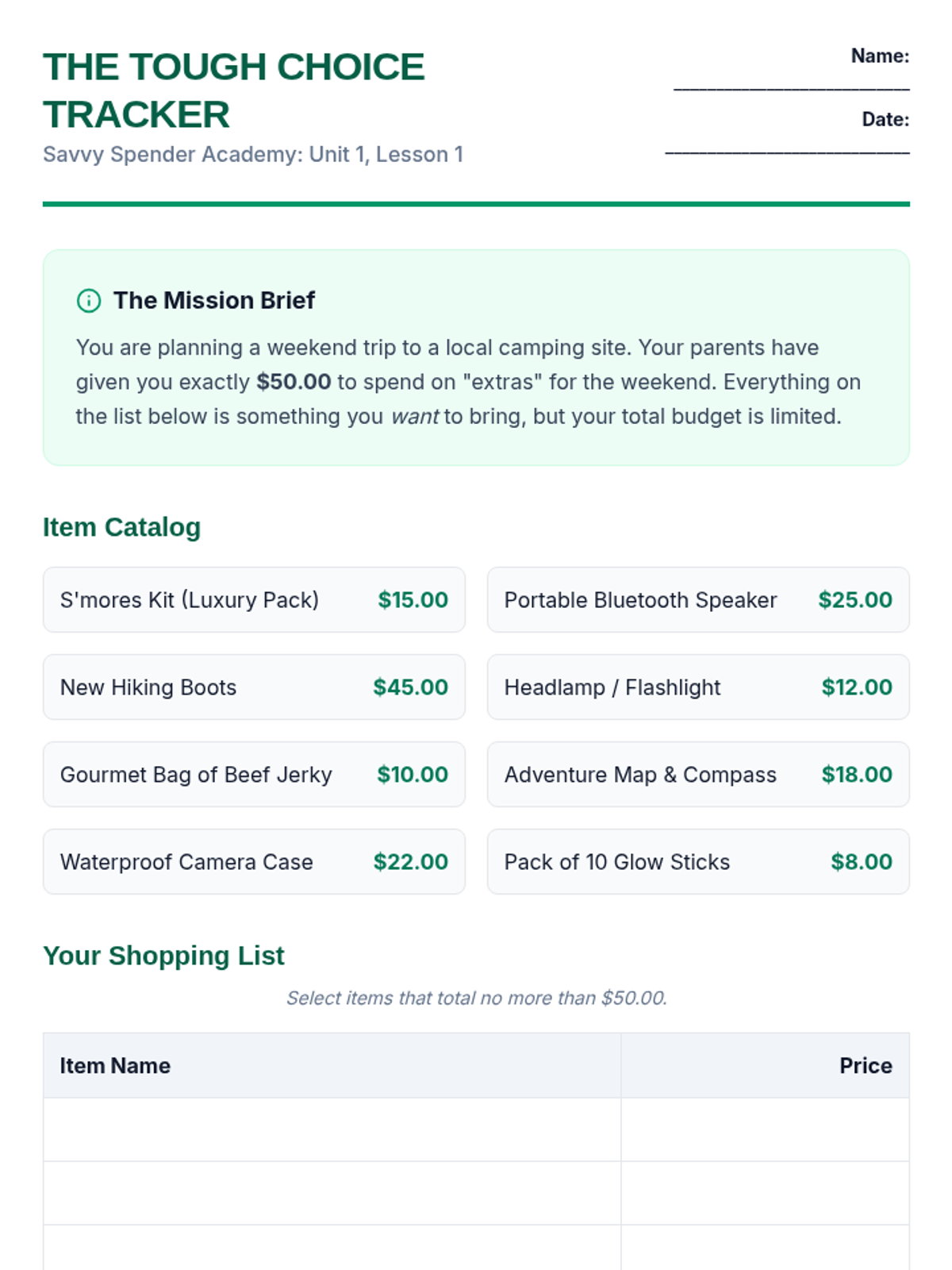Click the Item Catalog heading
The image size is (952, 1270).
[121, 527]
